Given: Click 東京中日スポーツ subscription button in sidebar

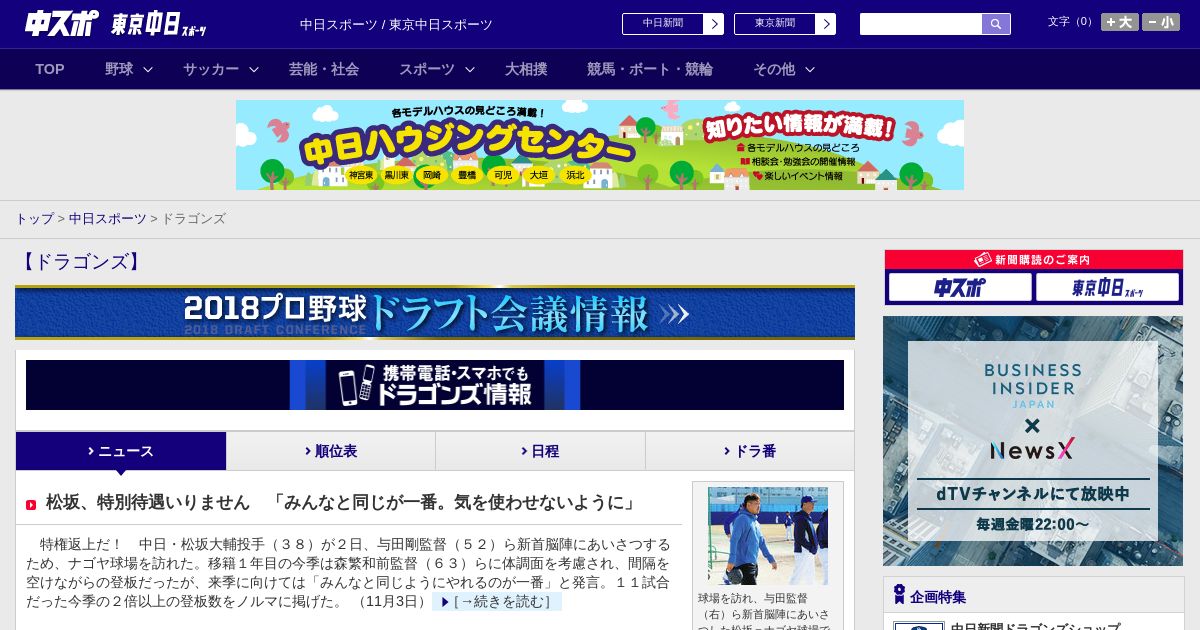Looking at the screenshot, I should click(1107, 288).
